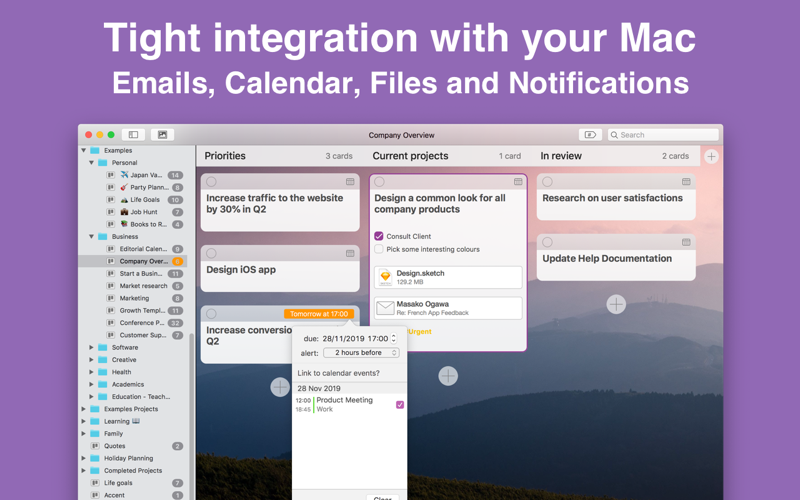Open calendar icon on Update Help Documentation card
Screen dimensions: 800x500
[686, 242]
